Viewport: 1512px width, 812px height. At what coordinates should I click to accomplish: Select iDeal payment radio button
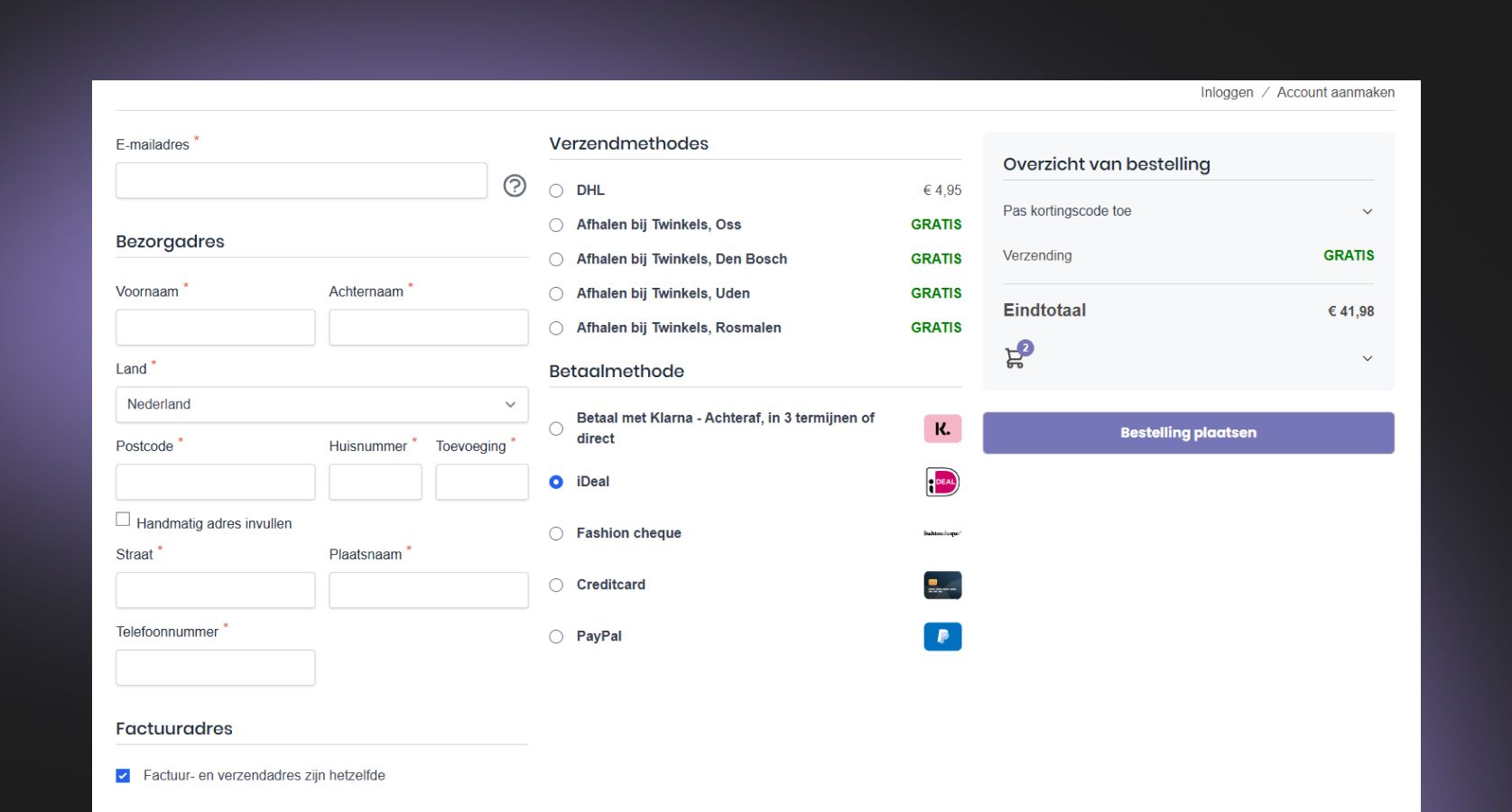[x=556, y=482]
